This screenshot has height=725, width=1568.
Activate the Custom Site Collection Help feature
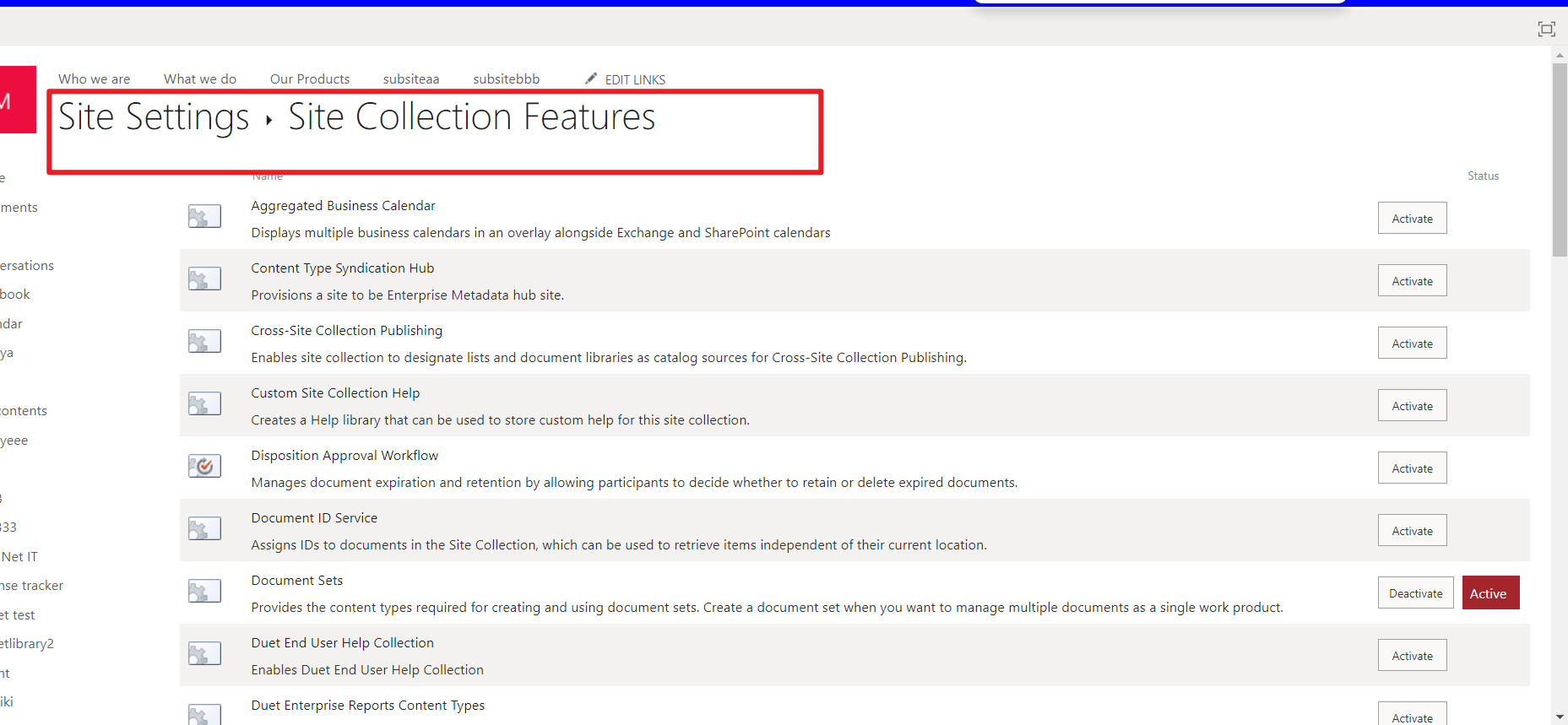point(1411,405)
